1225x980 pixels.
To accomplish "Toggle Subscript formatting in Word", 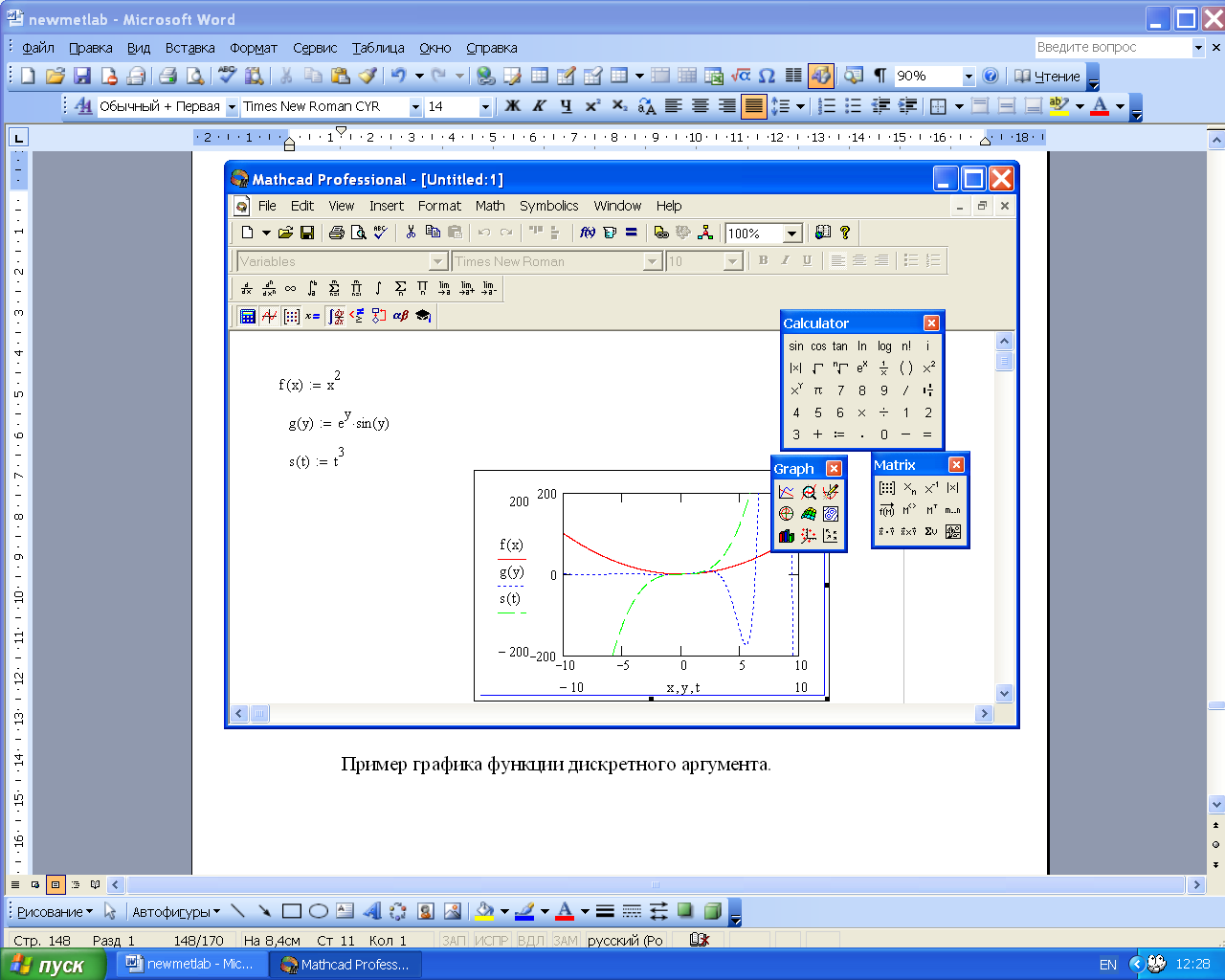I will point(620,106).
